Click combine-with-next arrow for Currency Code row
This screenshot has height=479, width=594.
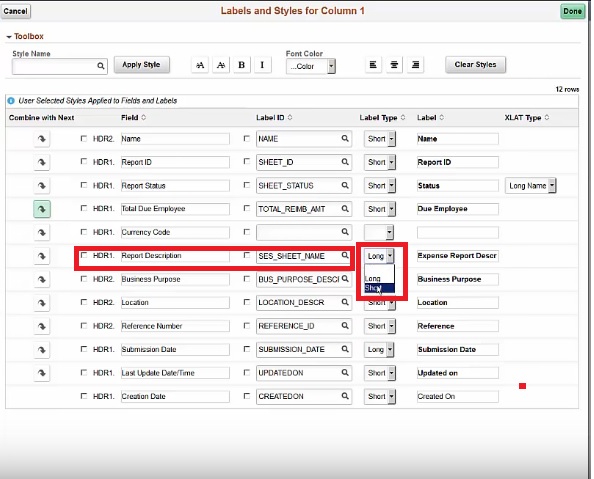pyautogui.click(x=42, y=232)
